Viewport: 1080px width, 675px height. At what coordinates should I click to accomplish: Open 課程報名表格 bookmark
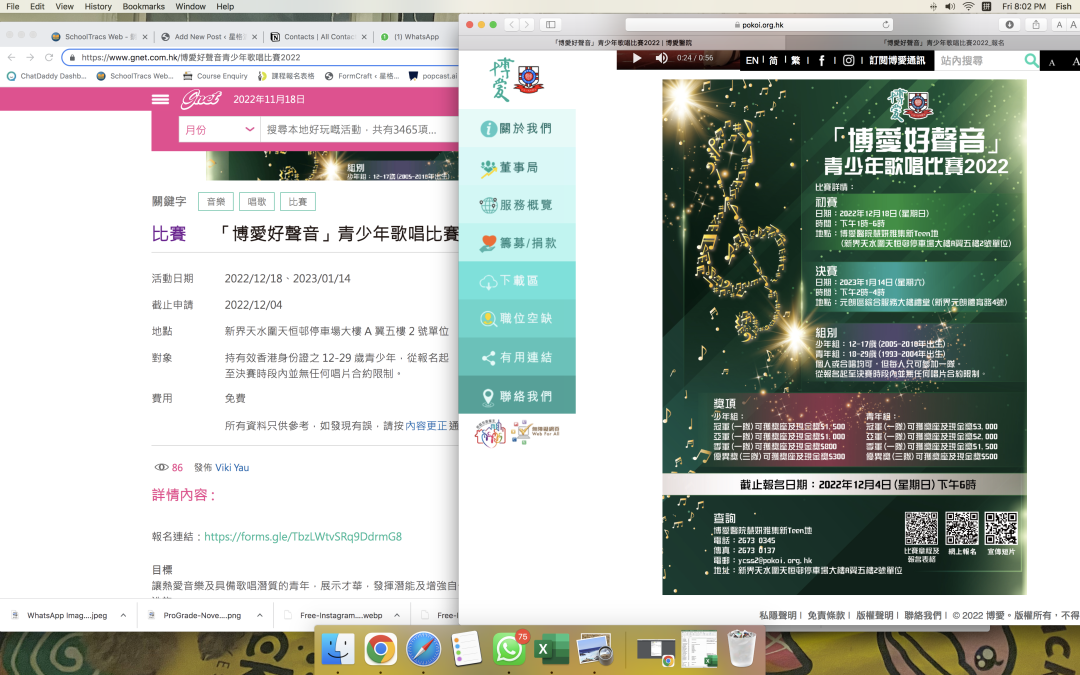point(286,76)
